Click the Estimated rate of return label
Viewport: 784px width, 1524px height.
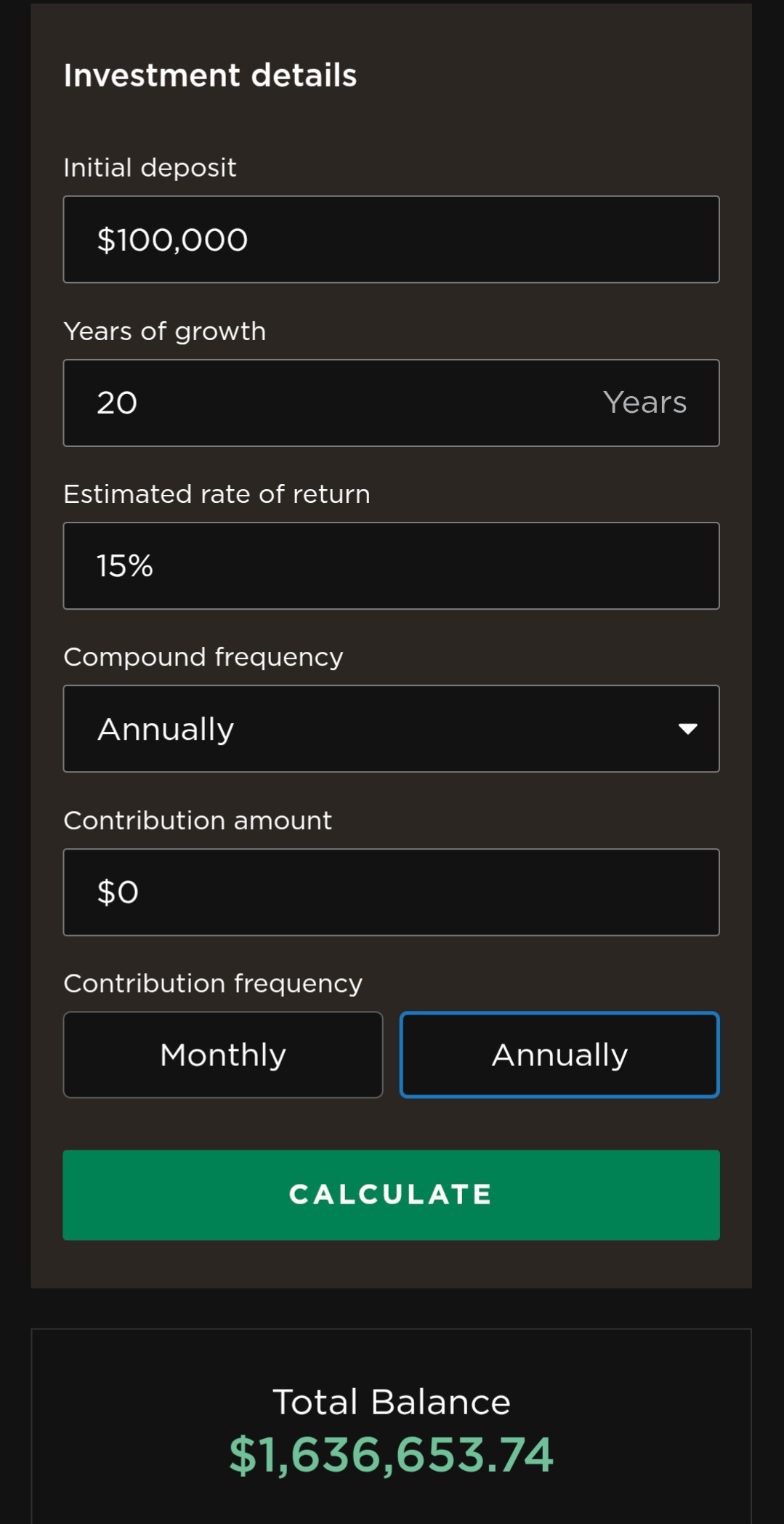[217, 494]
